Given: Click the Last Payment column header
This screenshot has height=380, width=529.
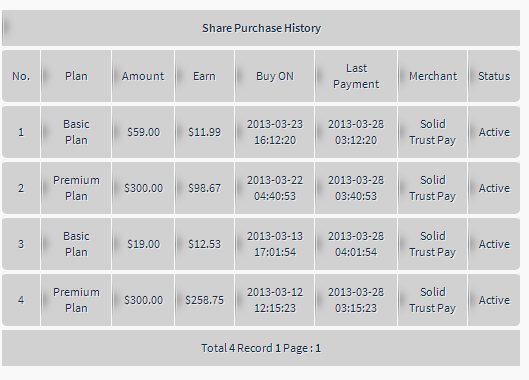Looking at the screenshot, I should coord(356,76).
